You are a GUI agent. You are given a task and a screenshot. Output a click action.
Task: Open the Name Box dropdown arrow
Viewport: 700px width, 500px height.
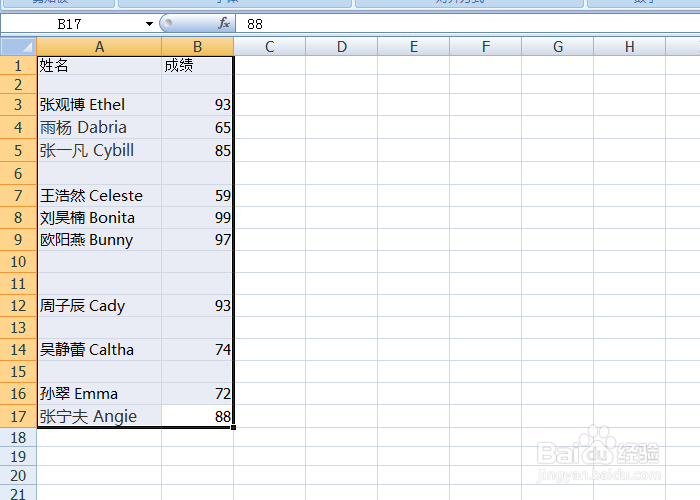coord(149,24)
